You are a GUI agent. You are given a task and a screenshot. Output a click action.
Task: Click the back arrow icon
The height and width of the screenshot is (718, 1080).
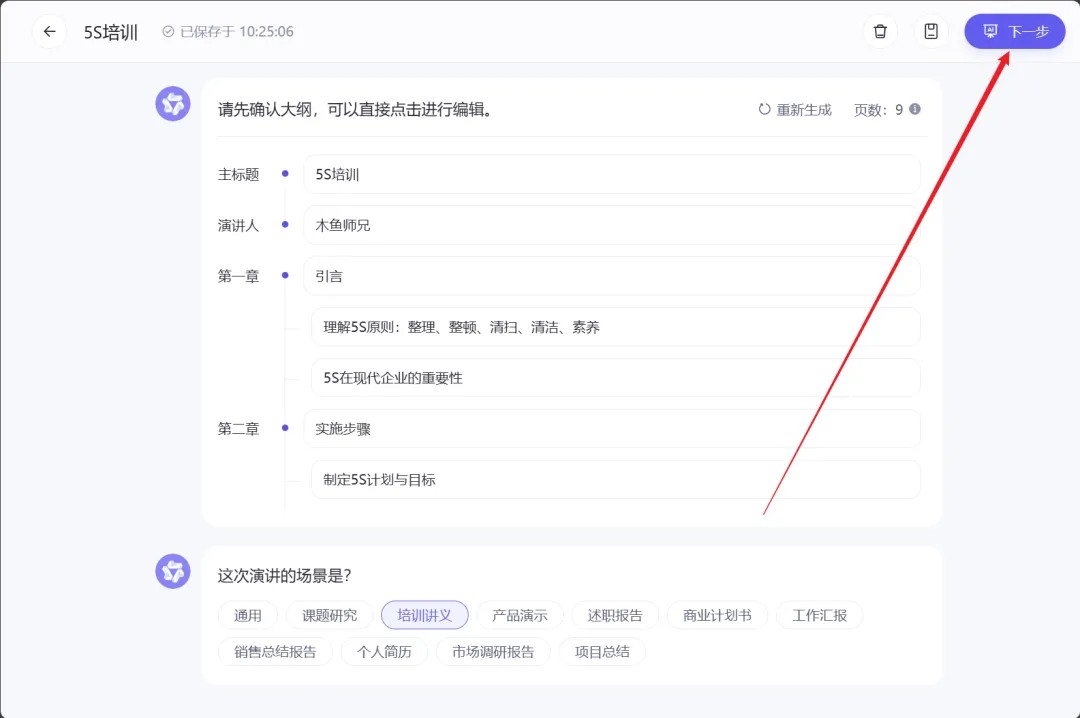coord(49,31)
